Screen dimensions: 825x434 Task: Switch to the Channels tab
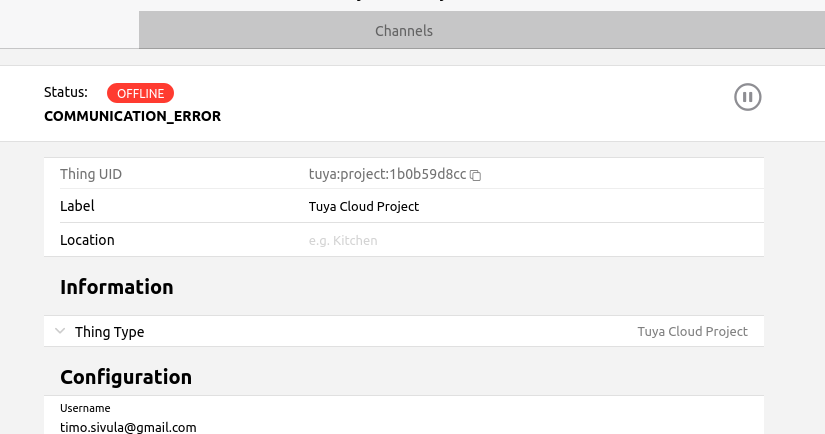[404, 31]
